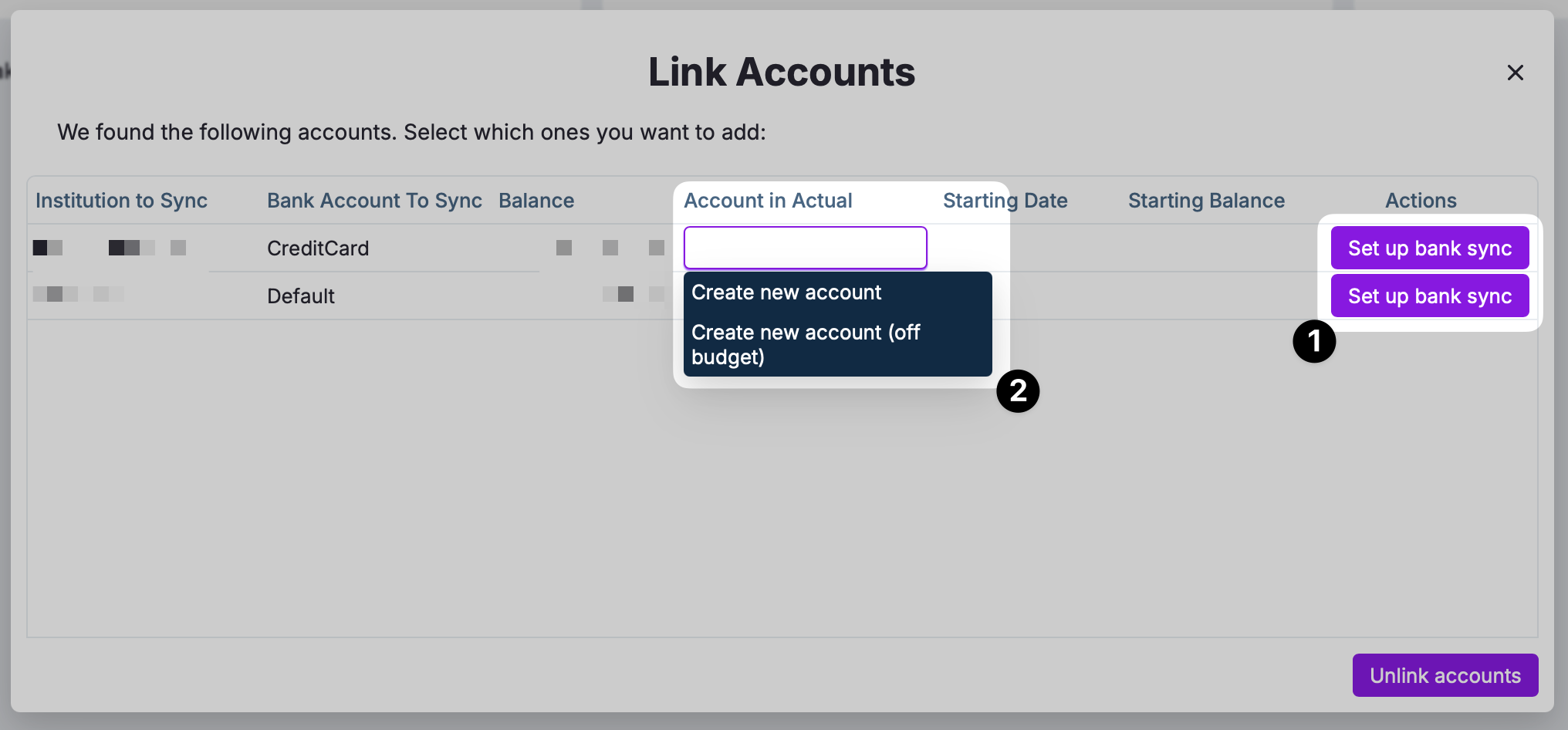The image size is (1568, 730).
Task: Click the Balance column header
Action: tap(536, 201)
